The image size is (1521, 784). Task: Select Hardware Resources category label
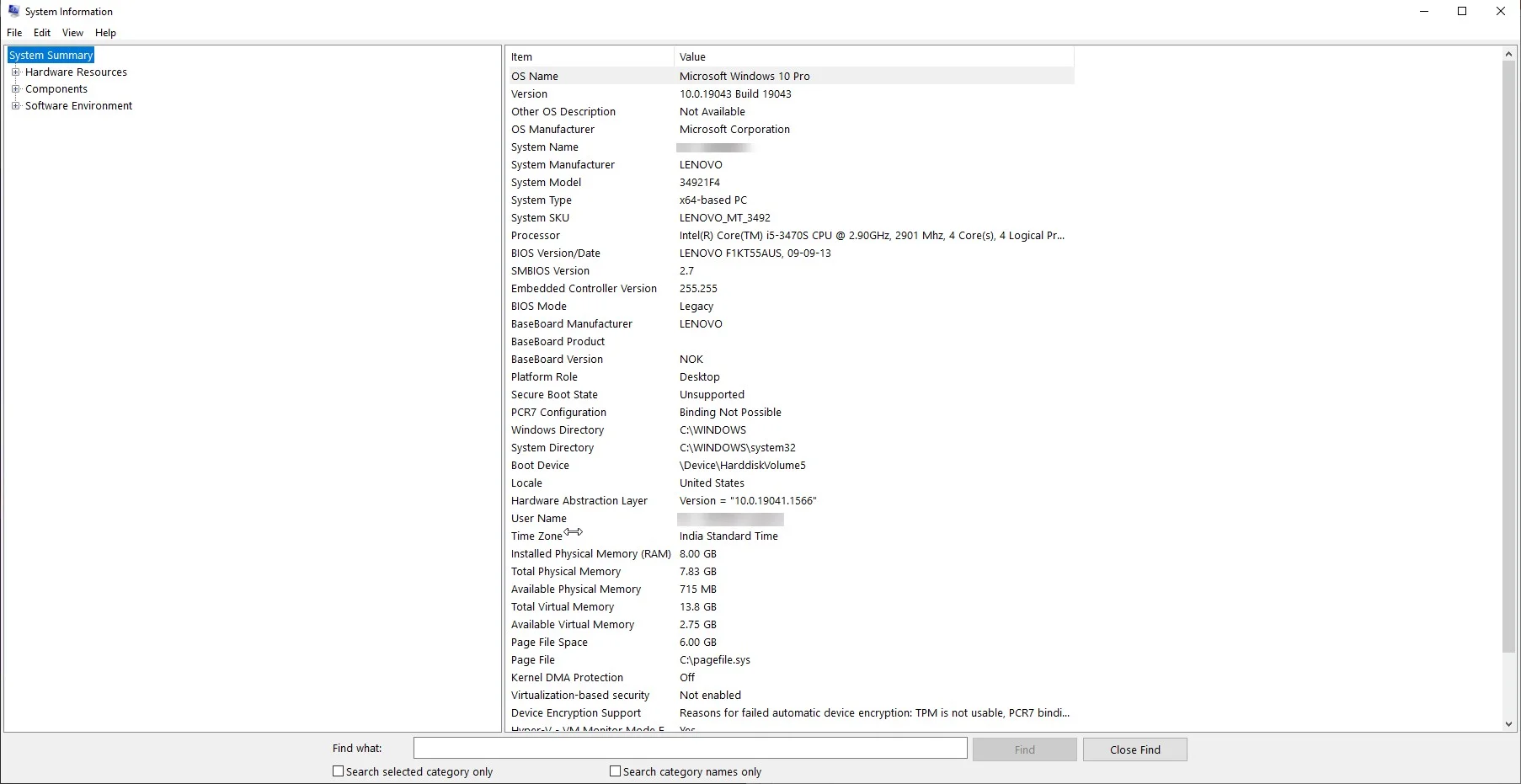[x=76, y=72]
